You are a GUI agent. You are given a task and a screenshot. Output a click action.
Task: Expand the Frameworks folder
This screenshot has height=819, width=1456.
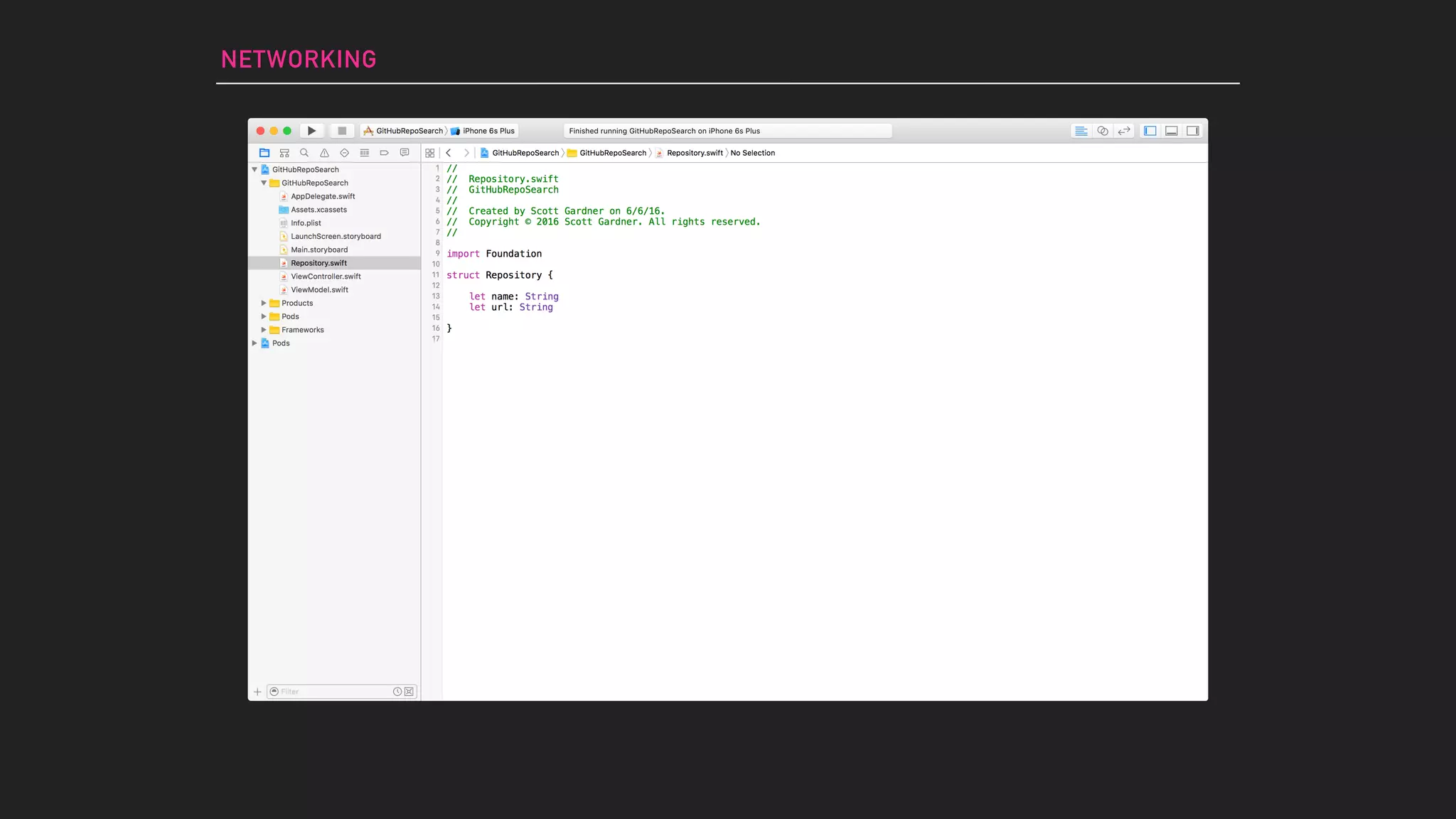click(x=264, y=330)
